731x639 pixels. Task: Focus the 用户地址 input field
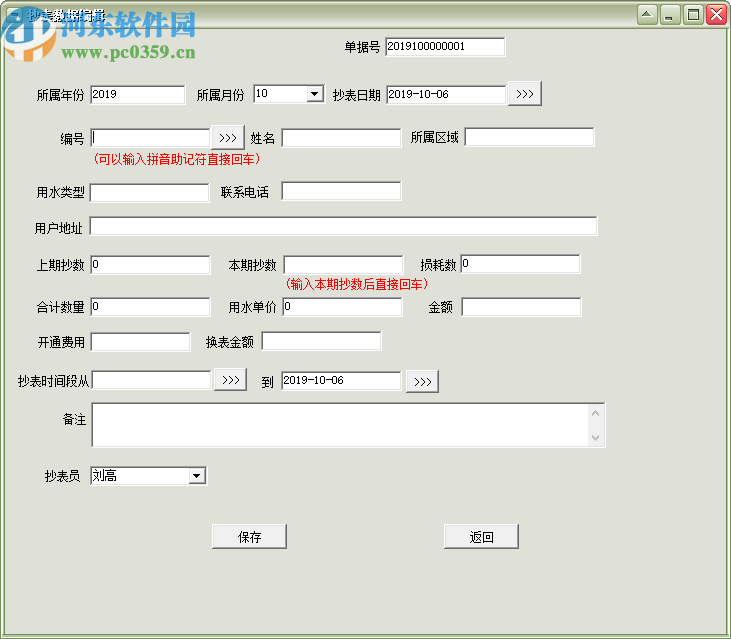coord(343,226)
